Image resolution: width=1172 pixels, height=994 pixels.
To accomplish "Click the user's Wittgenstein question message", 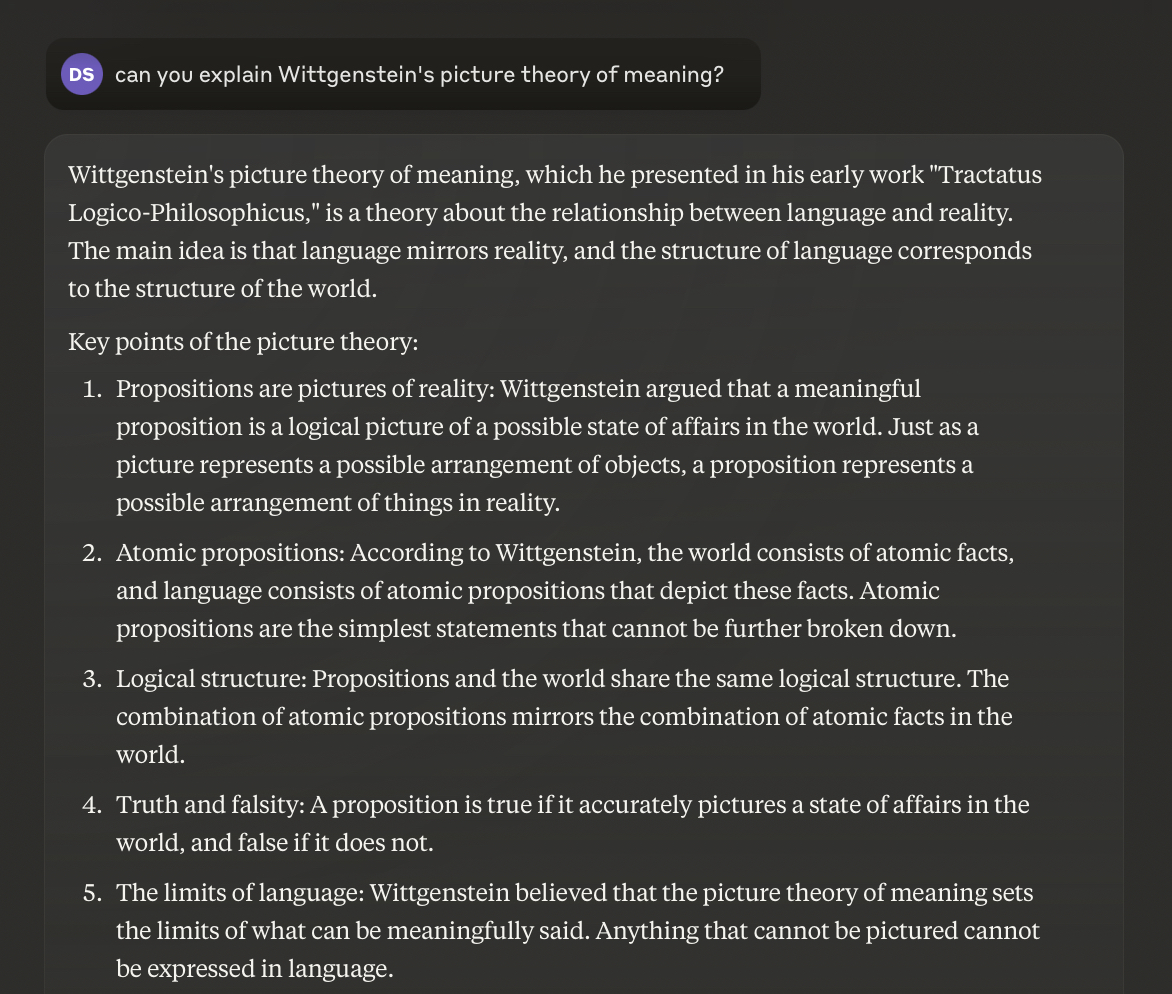I will 419,75.
